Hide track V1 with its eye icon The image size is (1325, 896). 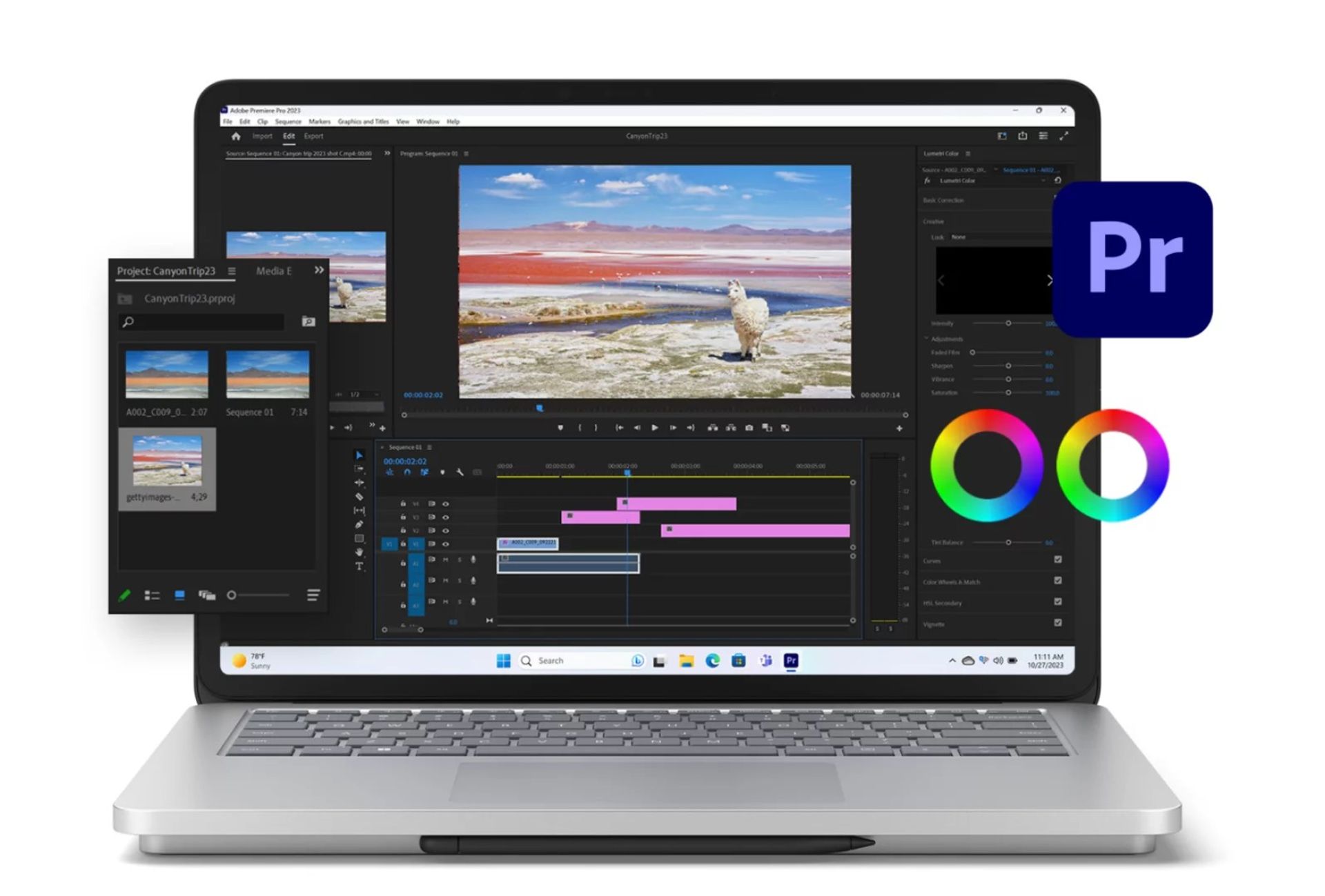pyautogui.click(x=445, y=544)
